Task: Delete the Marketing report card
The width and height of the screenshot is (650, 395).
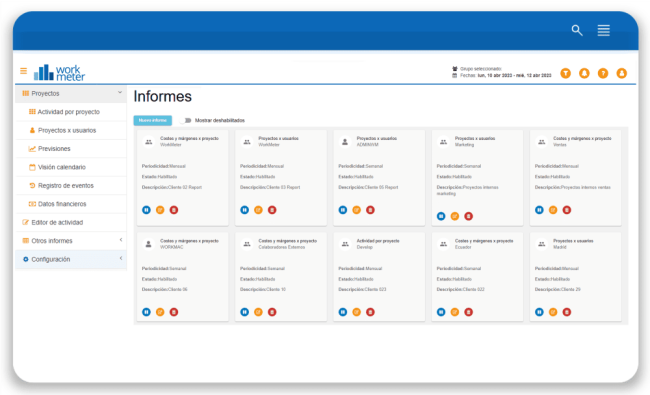Action: click(x=468, y=216)
